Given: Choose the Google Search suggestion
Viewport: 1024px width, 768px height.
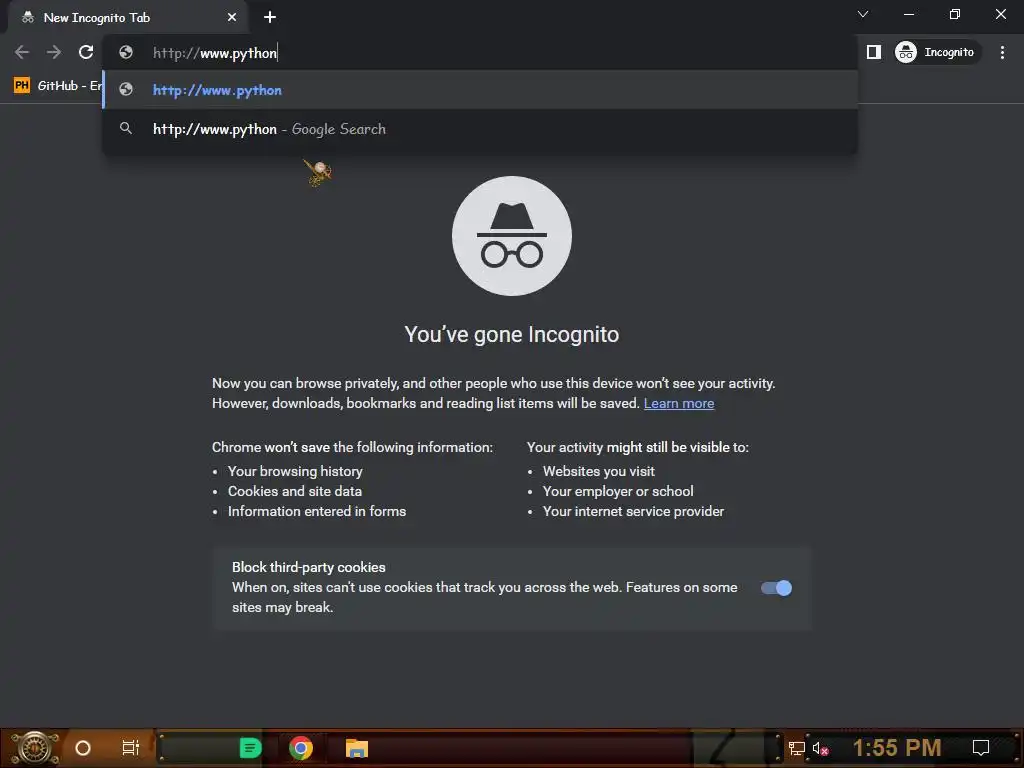Looking at the screenshot, I should click(x=481, y=129).
